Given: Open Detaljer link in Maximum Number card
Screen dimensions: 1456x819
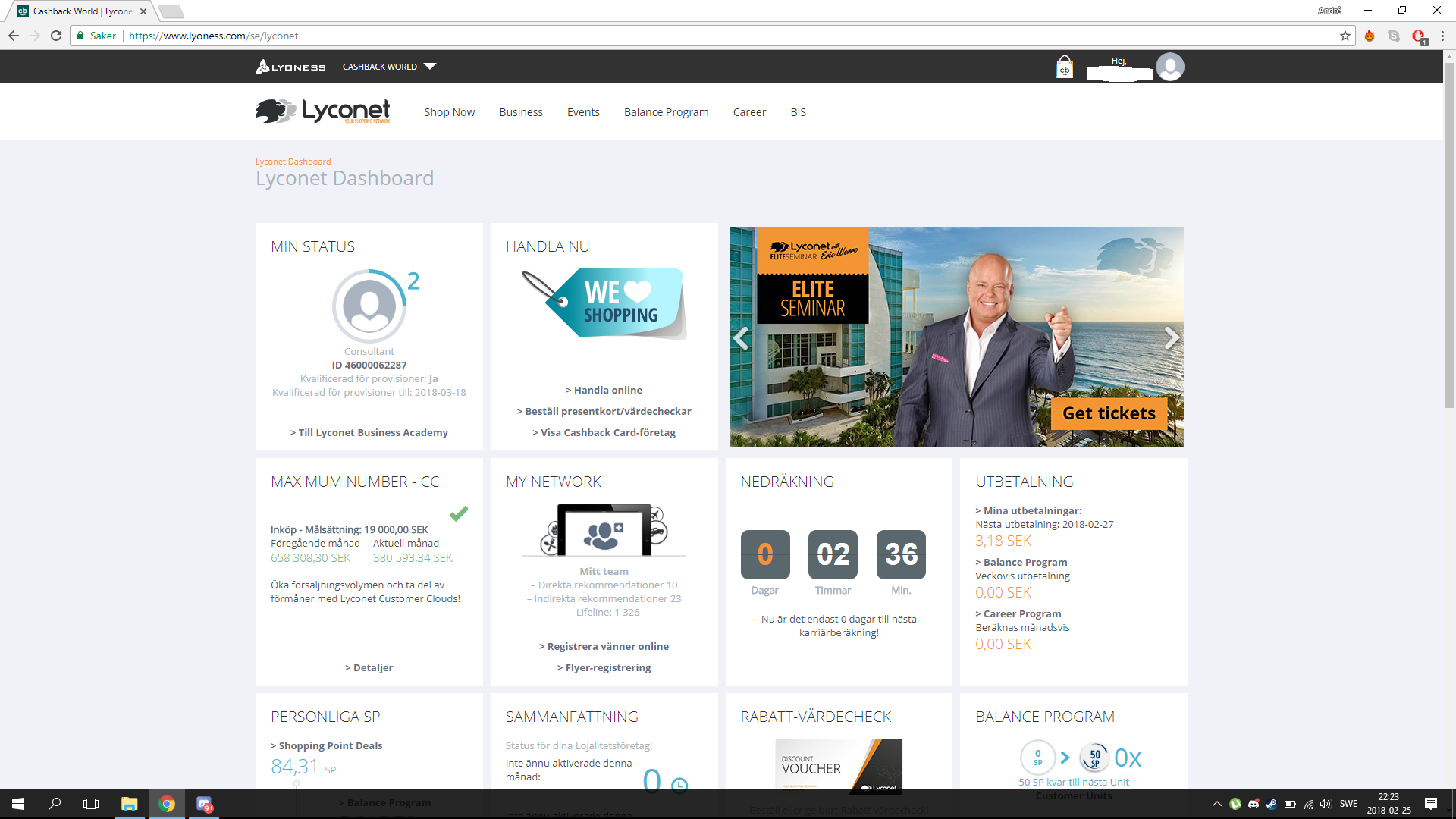Looking at the screenshot, I should click(x=369, y=667).
